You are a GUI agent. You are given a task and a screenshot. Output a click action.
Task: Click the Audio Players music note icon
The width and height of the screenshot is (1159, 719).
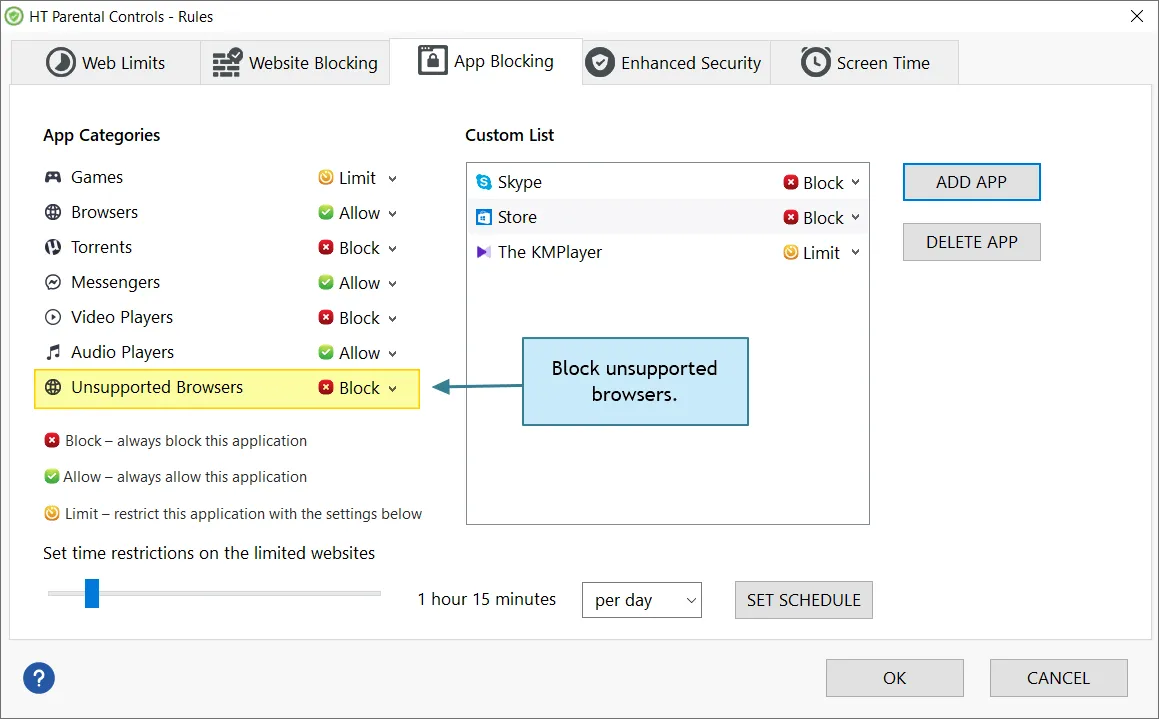[53, 352]
